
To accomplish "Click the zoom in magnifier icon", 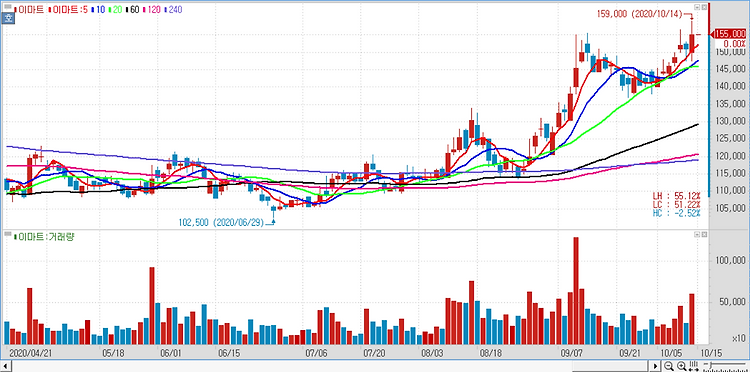I will [x=682, y=367].
